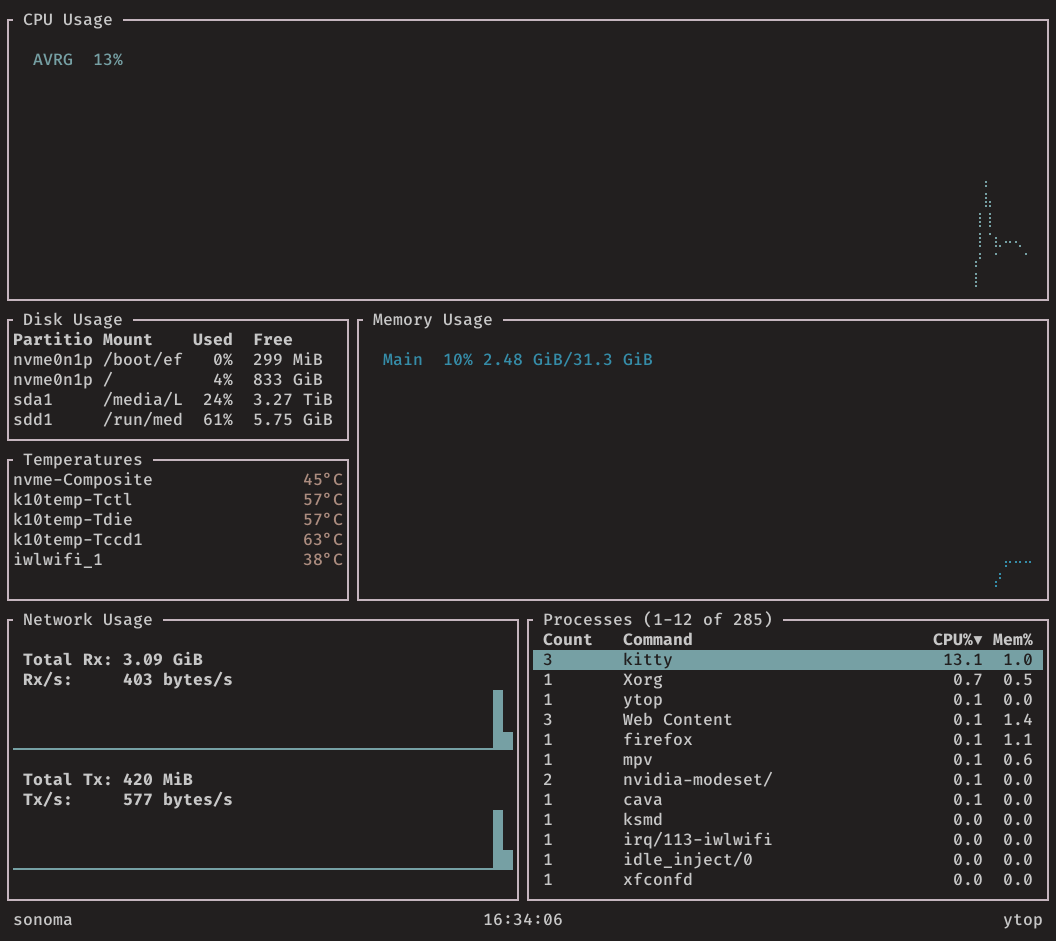Click the Network Usage panel title

coord(88,619)
